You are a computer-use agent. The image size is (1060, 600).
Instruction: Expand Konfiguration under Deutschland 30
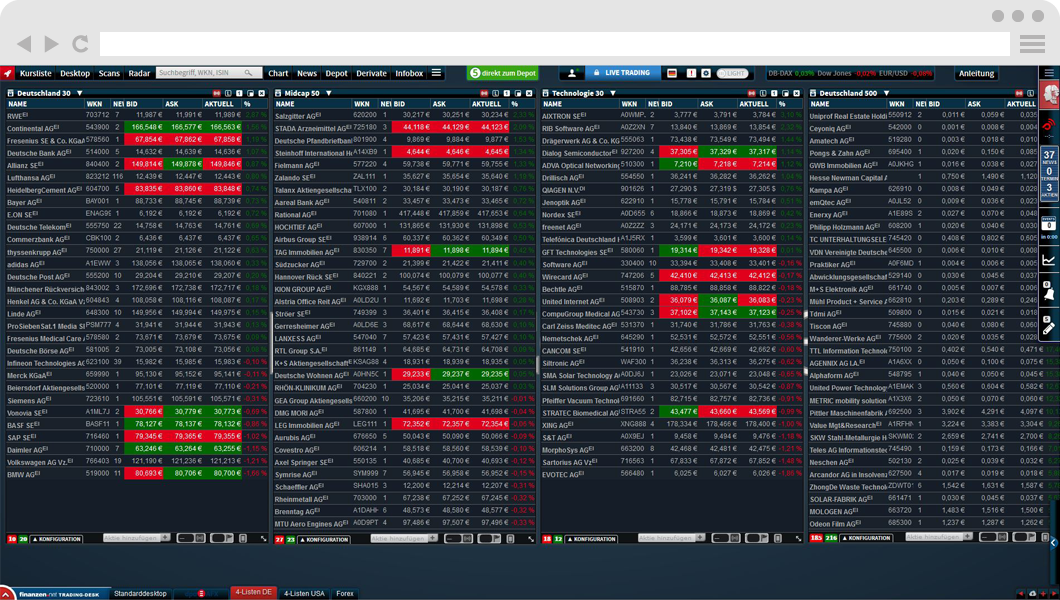(x=57, y=539)
